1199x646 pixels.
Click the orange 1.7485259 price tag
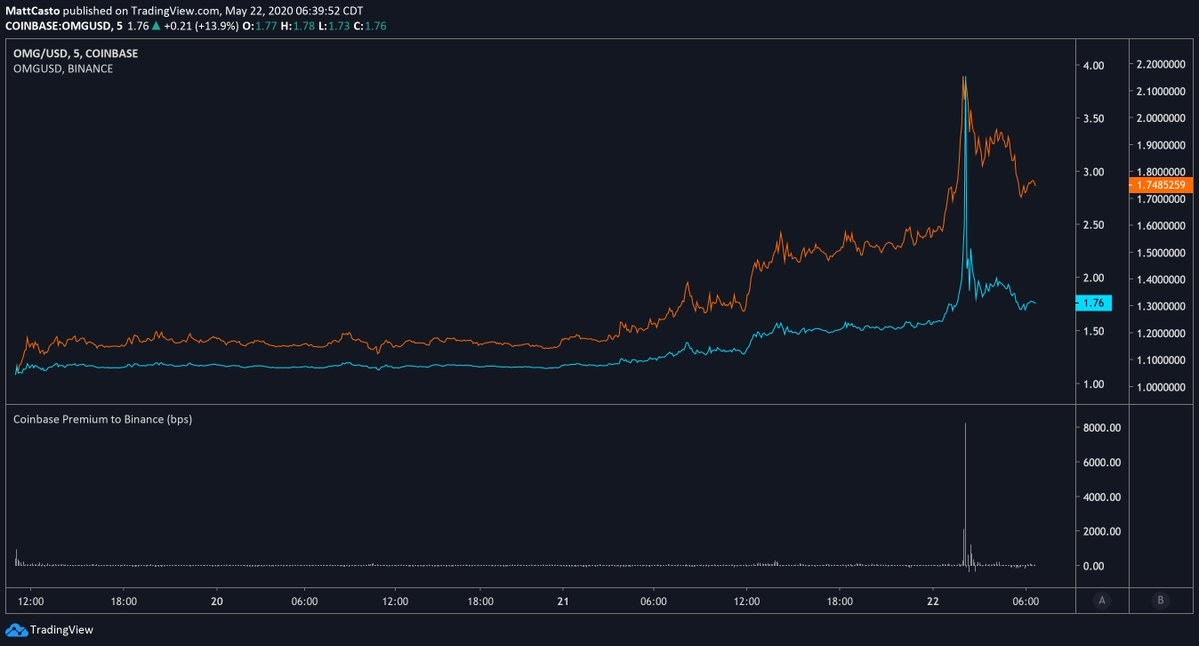click(x=1160, y=185)
